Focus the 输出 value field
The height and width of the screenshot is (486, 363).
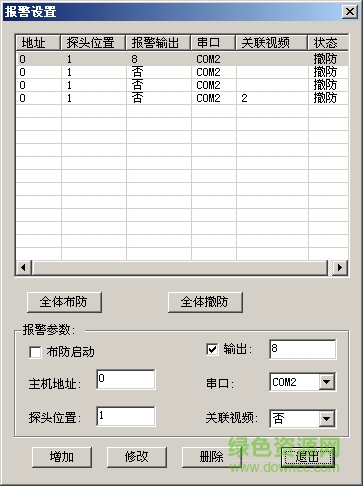coord(303,349)
